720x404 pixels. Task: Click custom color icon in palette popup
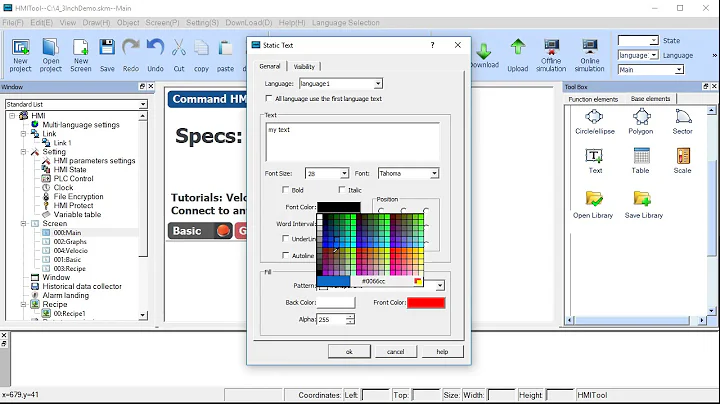coord(417,281)
